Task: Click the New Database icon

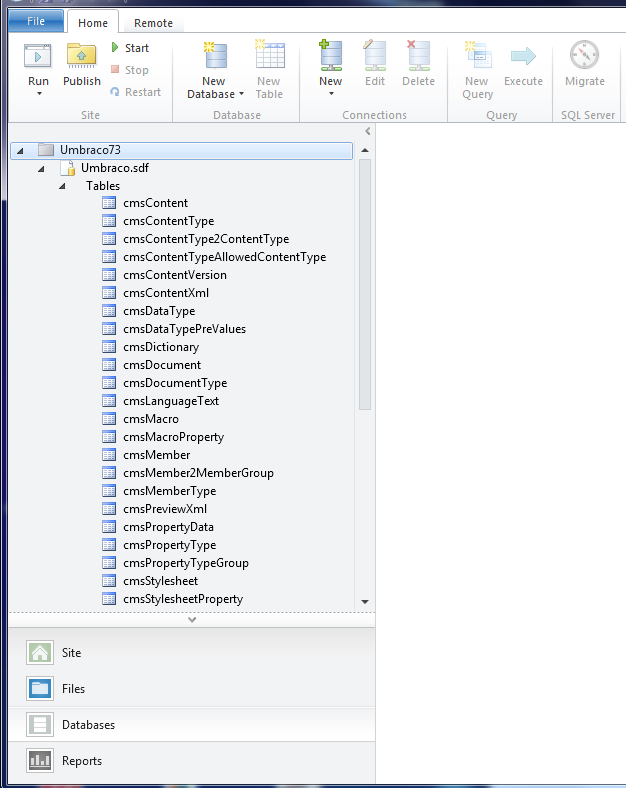Action: [215, 55]
